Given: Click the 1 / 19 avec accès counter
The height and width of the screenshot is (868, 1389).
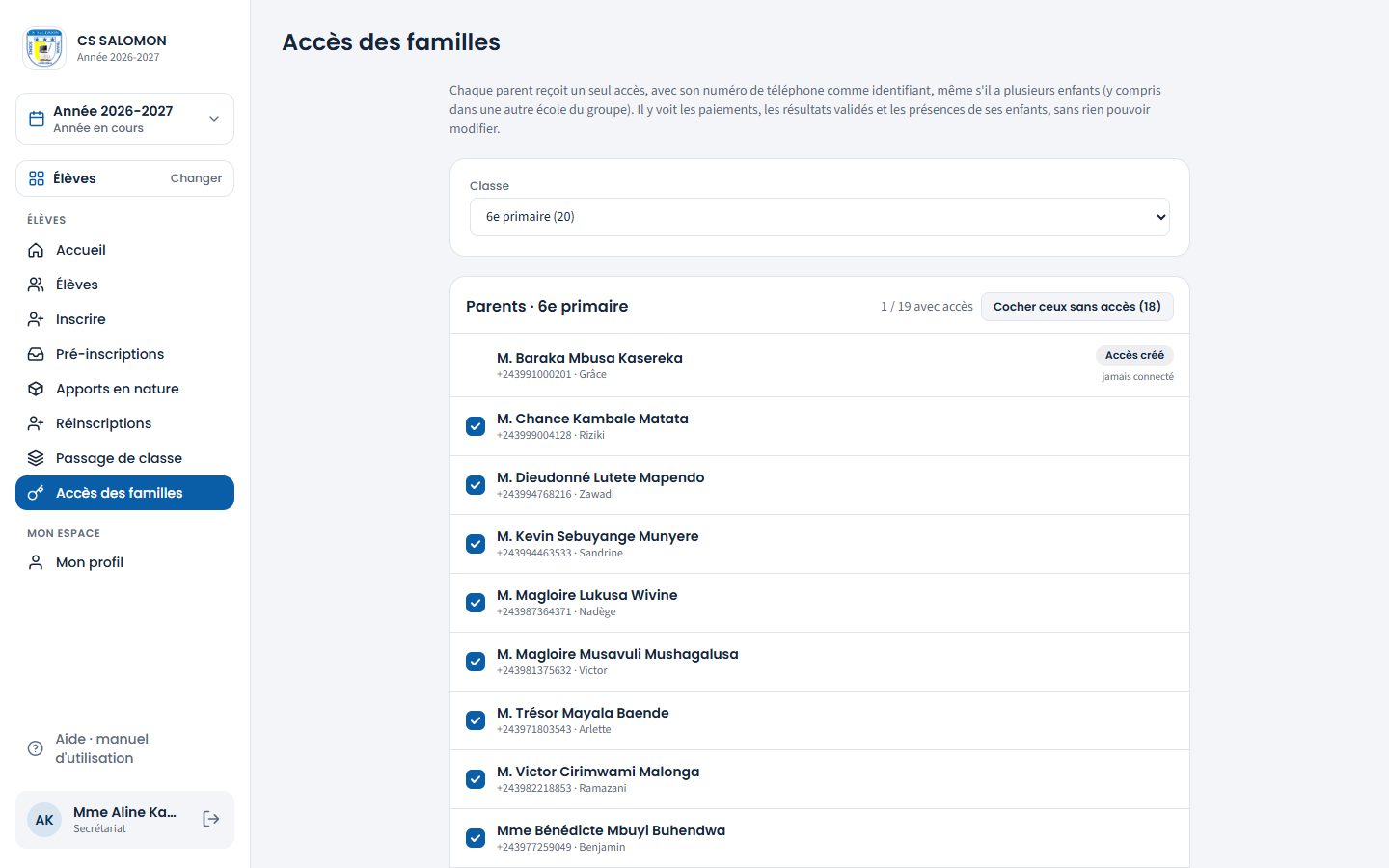Looking at the screenshot, I should coord(927,307).
